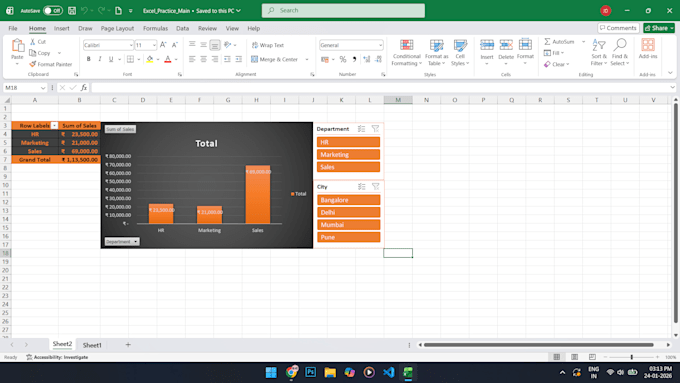Image resolution: width=680 pixels, height=383 pixels.
Task: Select Mumbai in City slicer
Action: click(x=348, y=225)
